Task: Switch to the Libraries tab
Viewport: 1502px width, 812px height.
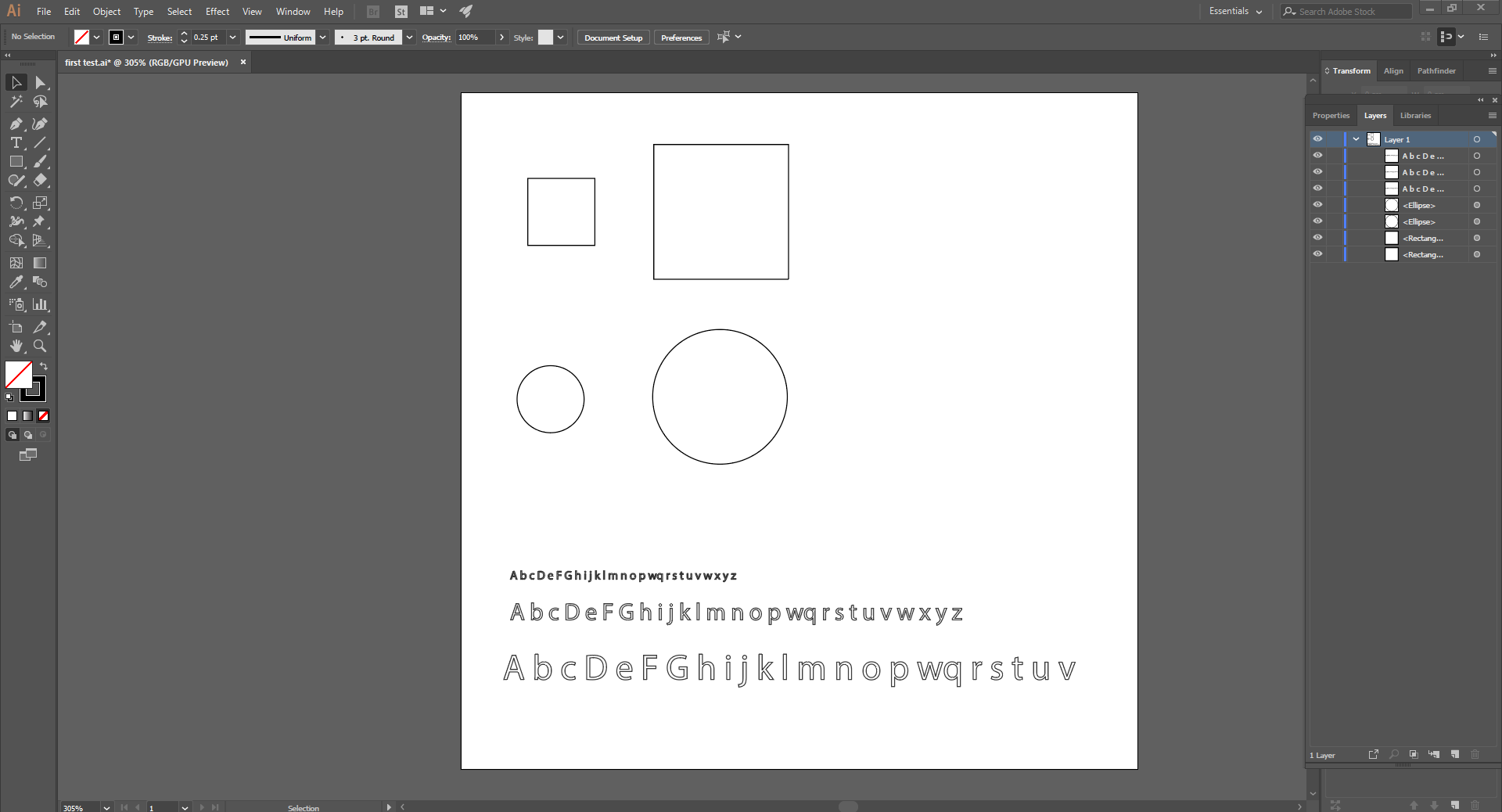Action: click(x=1415, y=116)
